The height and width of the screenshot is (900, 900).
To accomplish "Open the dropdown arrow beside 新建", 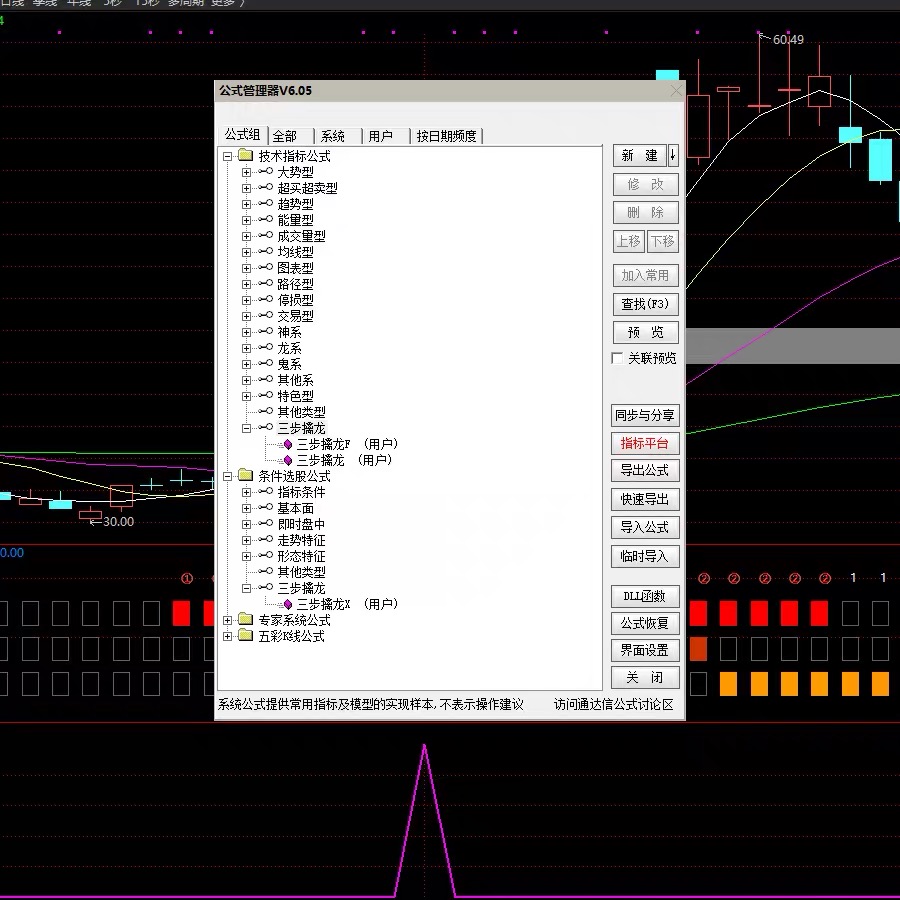I will (x=673, y=155).
